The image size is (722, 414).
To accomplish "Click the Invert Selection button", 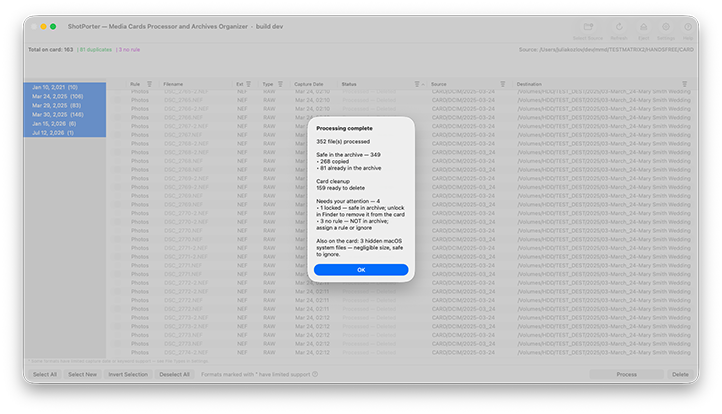I will tap(128, 374).
